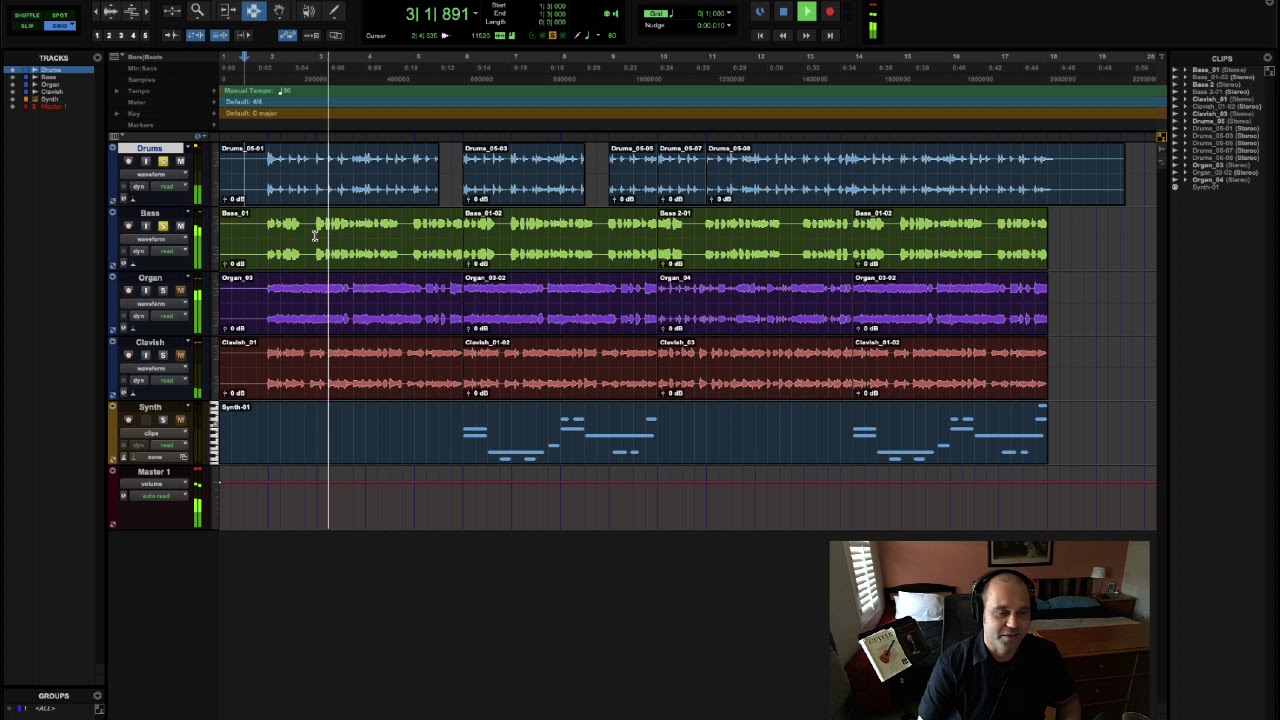Recall zoom preset 5
Viewport: 1280px width, 720px height.
tap(145, 36)
